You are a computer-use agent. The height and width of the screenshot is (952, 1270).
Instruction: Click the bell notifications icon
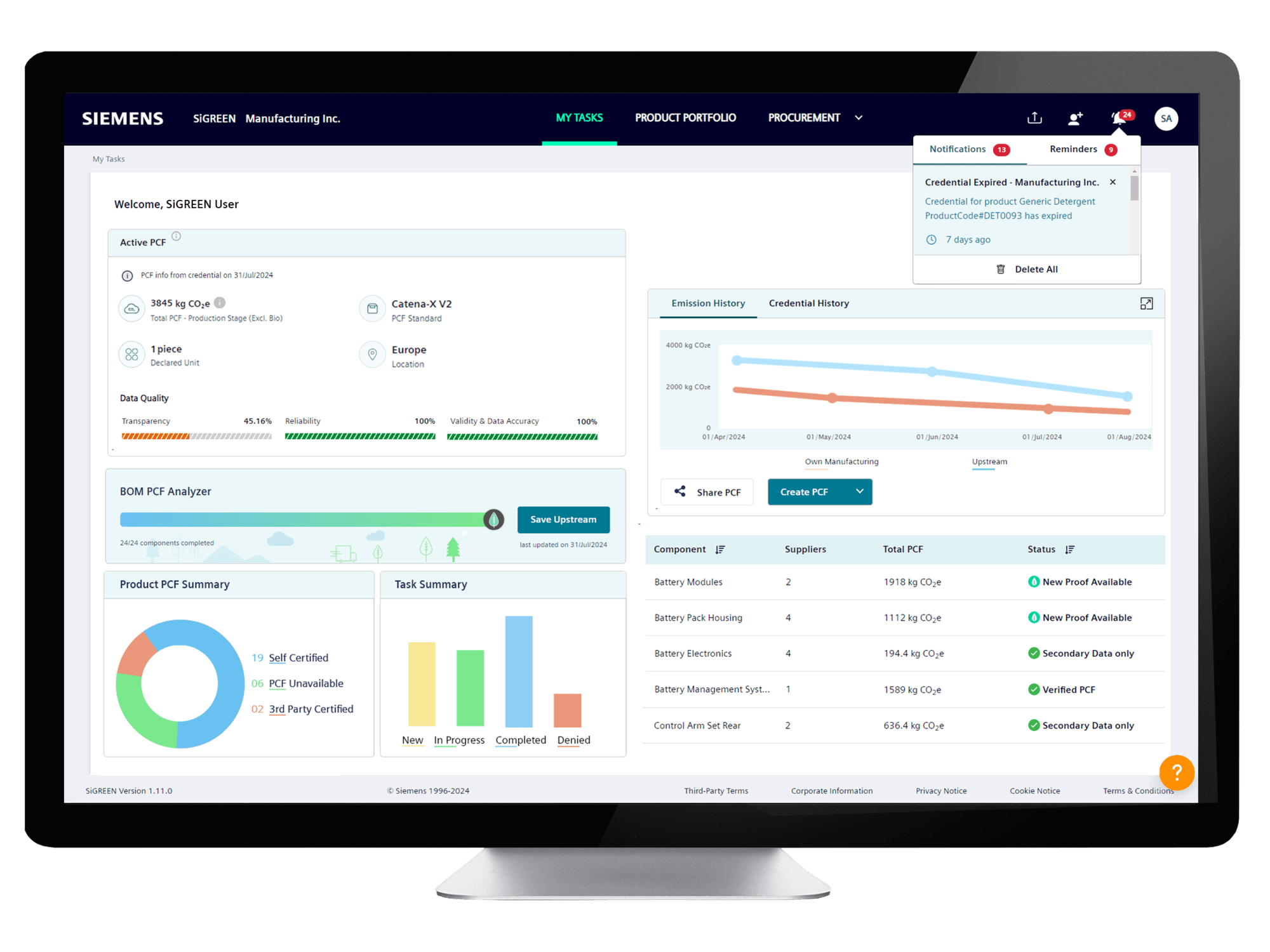tap(1118, 117)
